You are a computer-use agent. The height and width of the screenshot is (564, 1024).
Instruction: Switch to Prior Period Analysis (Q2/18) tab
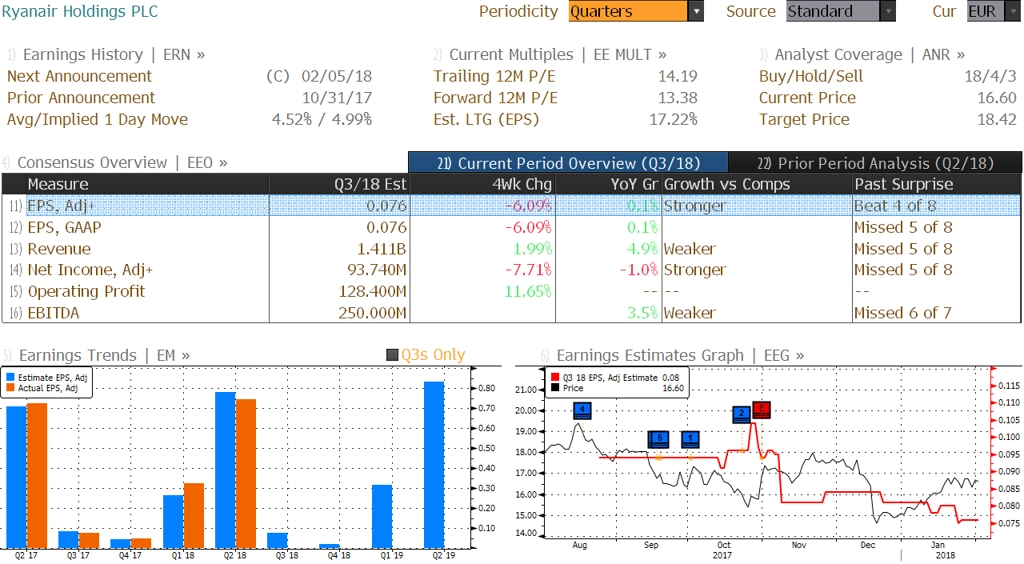pyautogui.click(x=875, y=163)
